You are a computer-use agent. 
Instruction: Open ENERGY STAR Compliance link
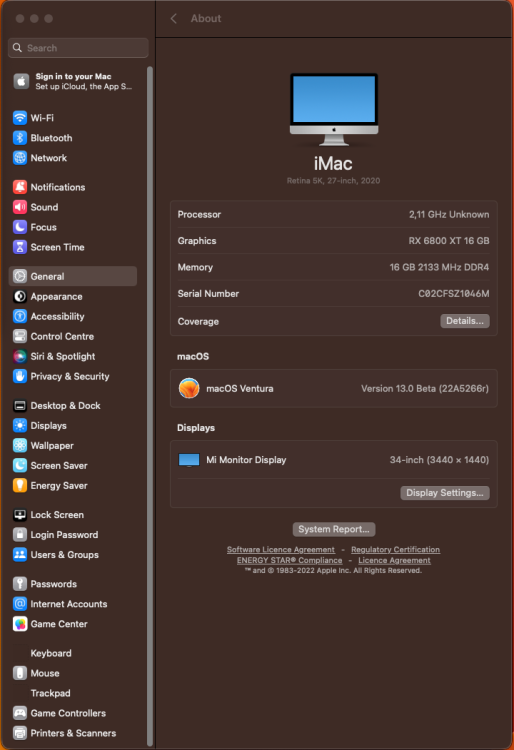click(289, 560)
